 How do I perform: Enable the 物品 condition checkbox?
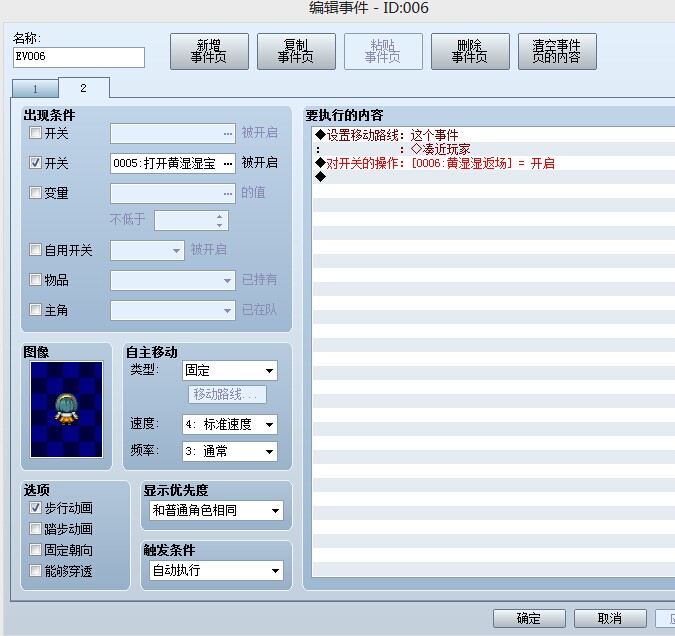tap(35, 279)
